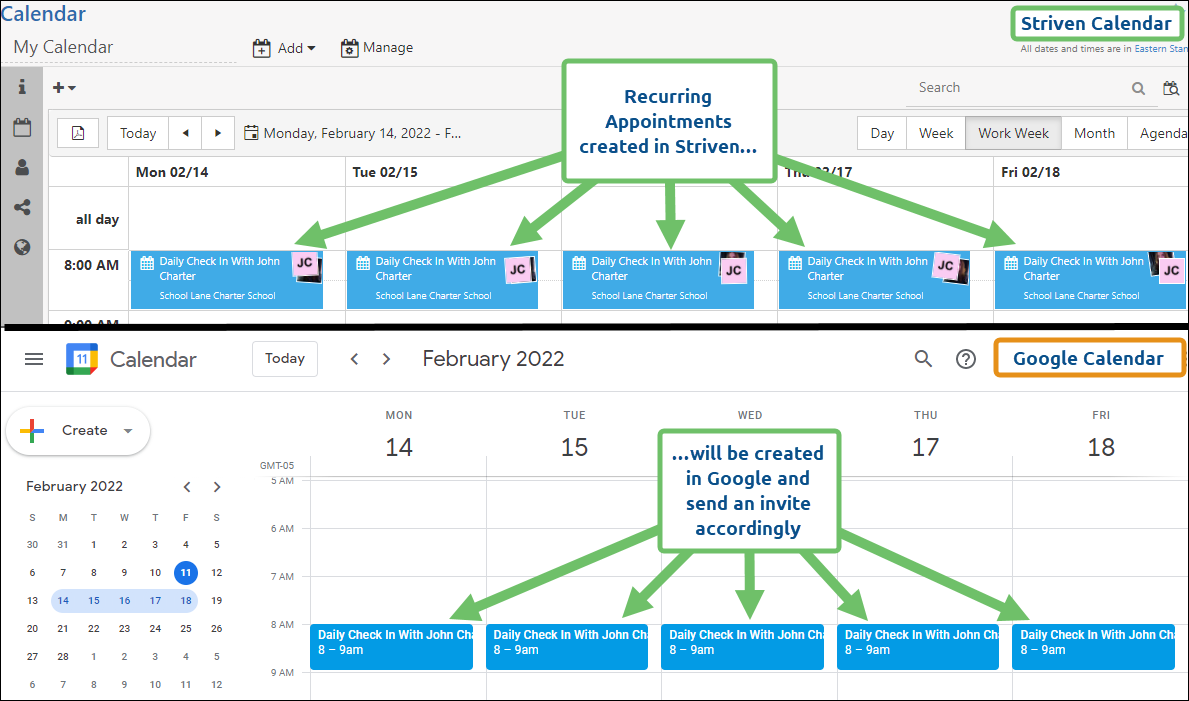This screenshot has height=701, width=1189.
Task: Open Tuesday 02/15 Daily Check In appointment
Action: (442, 279)
